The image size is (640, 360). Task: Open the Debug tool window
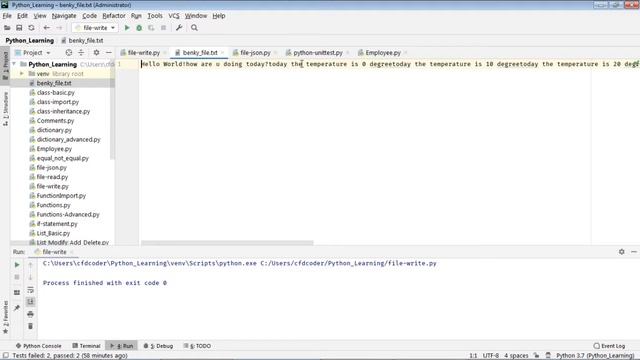(x=158, y=346)
